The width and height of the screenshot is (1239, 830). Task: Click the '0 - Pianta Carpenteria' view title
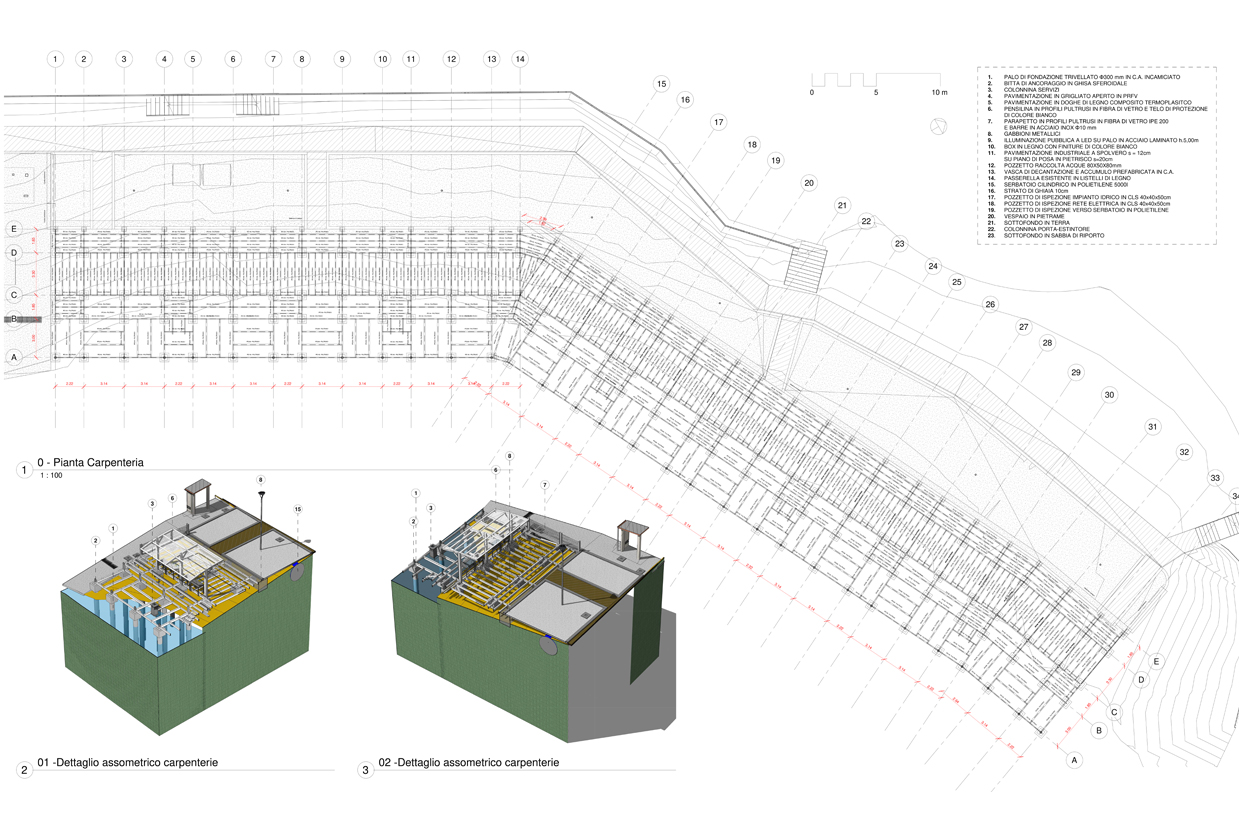point(91,463)
